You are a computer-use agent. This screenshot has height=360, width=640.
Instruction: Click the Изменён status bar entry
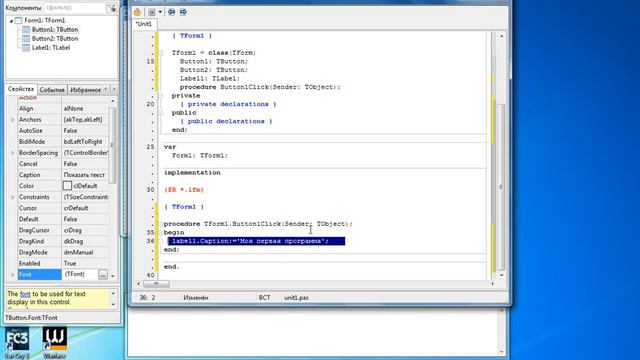[196, 298]
